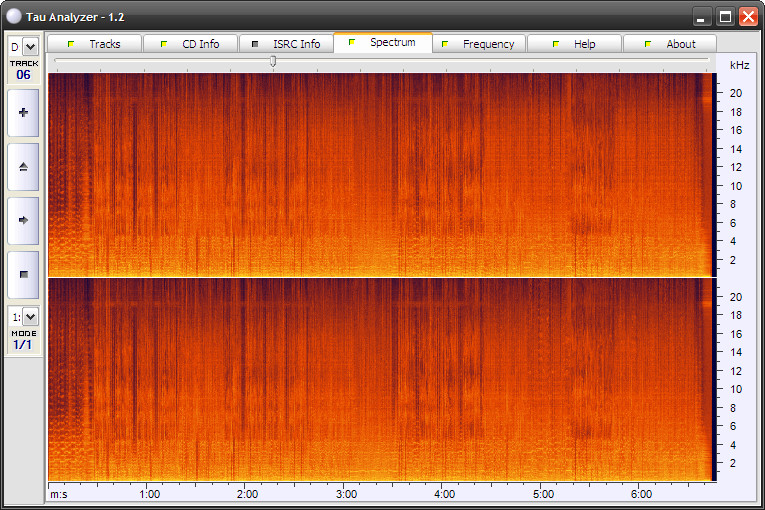Click the plus button in left sidebar
This screenshot has width=765, height=510.
click(23, 113)
